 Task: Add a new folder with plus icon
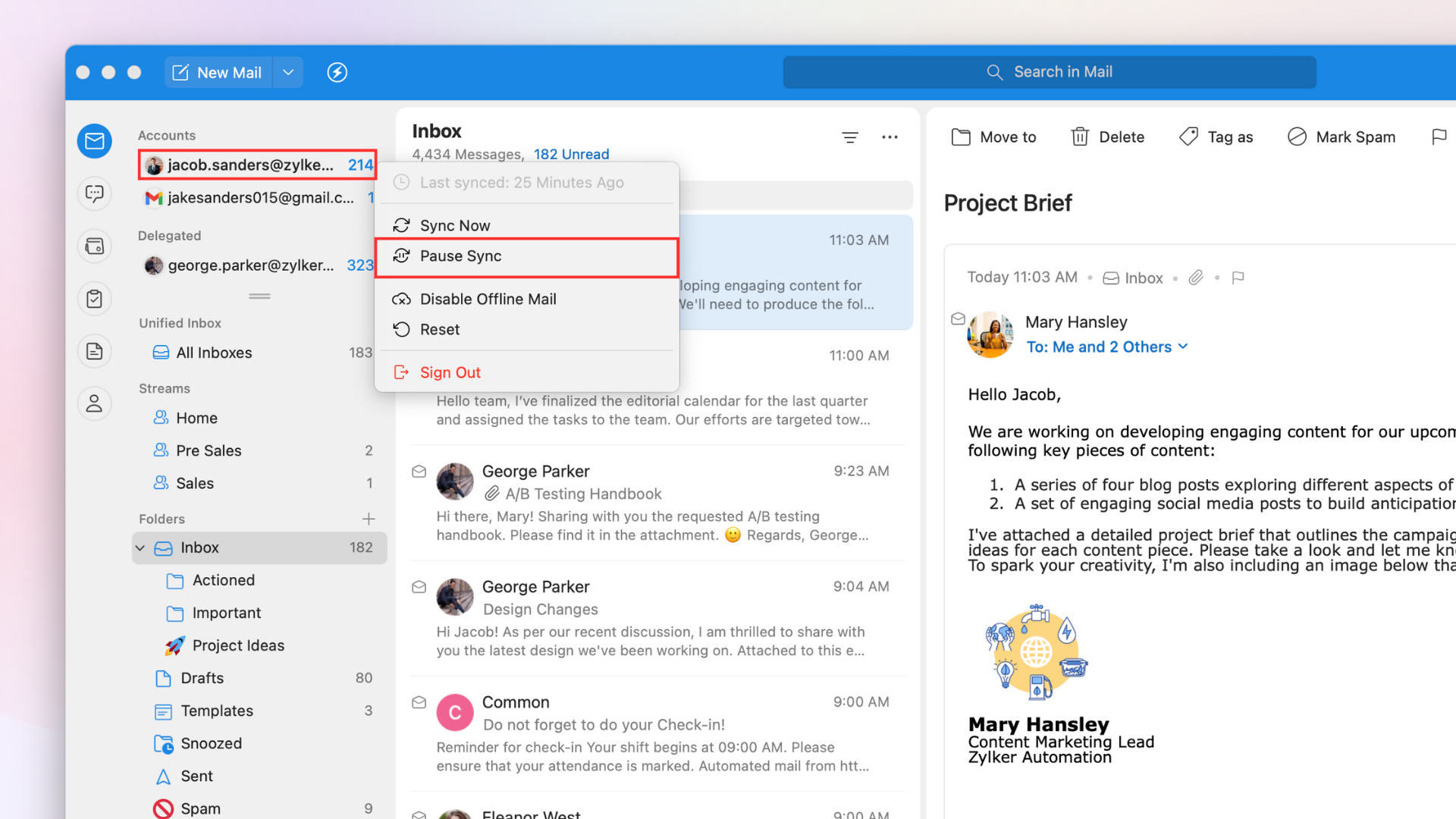pyautogui.click(x=369, y=519)
